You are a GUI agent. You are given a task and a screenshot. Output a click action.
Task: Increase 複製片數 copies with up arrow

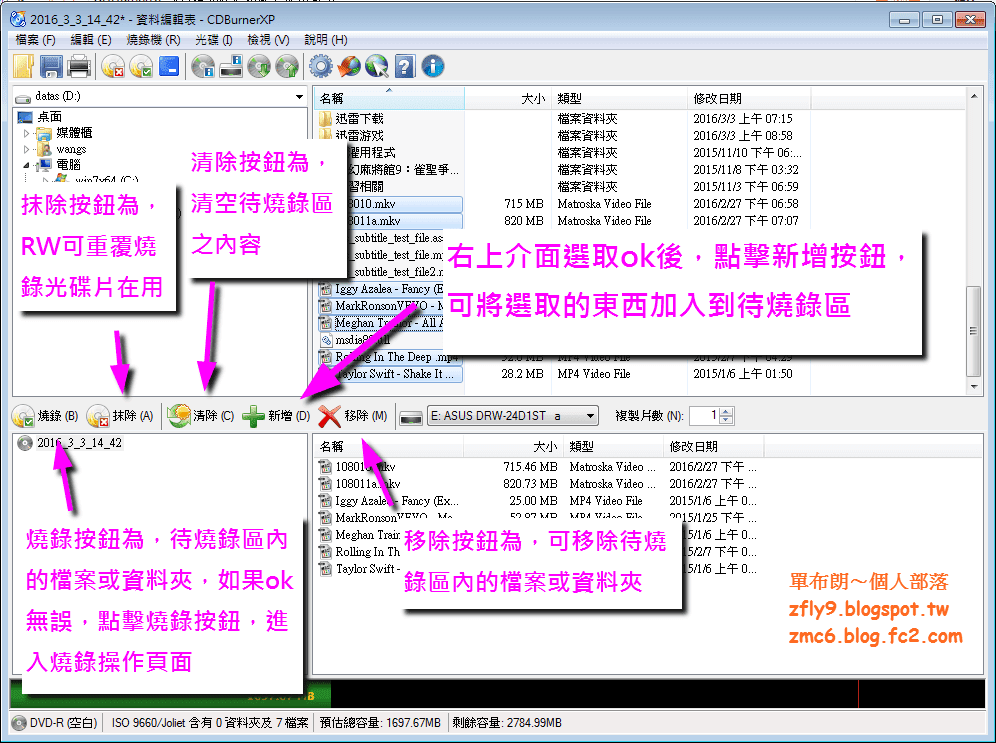click(x=727, y=412)
